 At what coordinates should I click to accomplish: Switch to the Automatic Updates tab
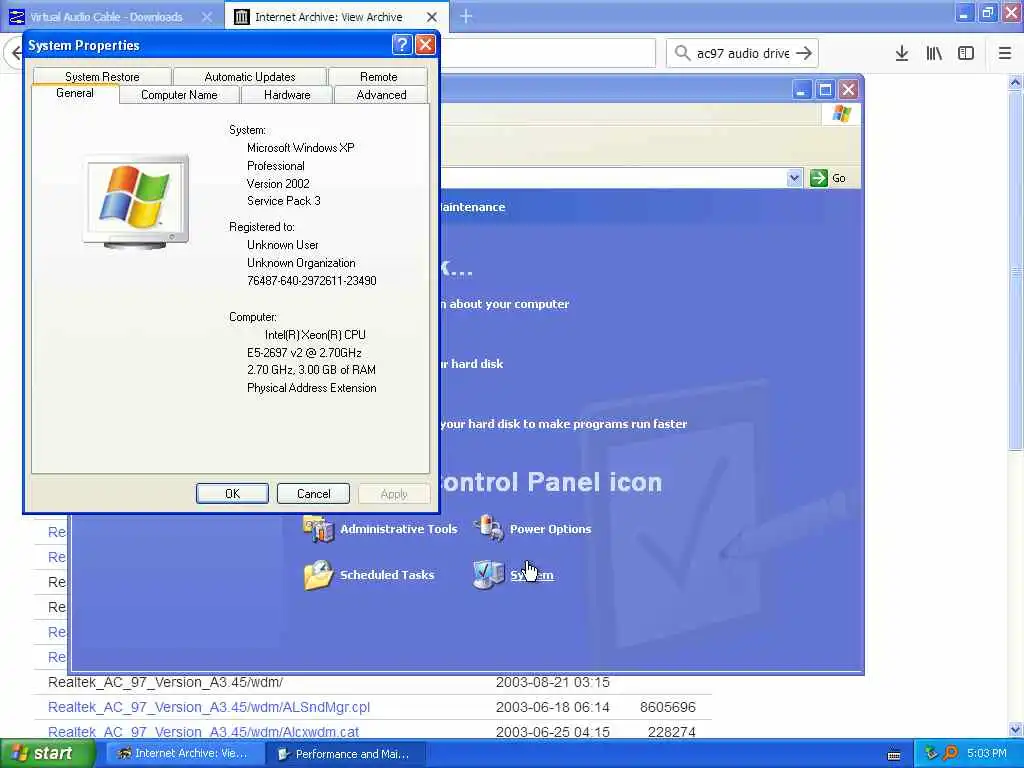249,76
